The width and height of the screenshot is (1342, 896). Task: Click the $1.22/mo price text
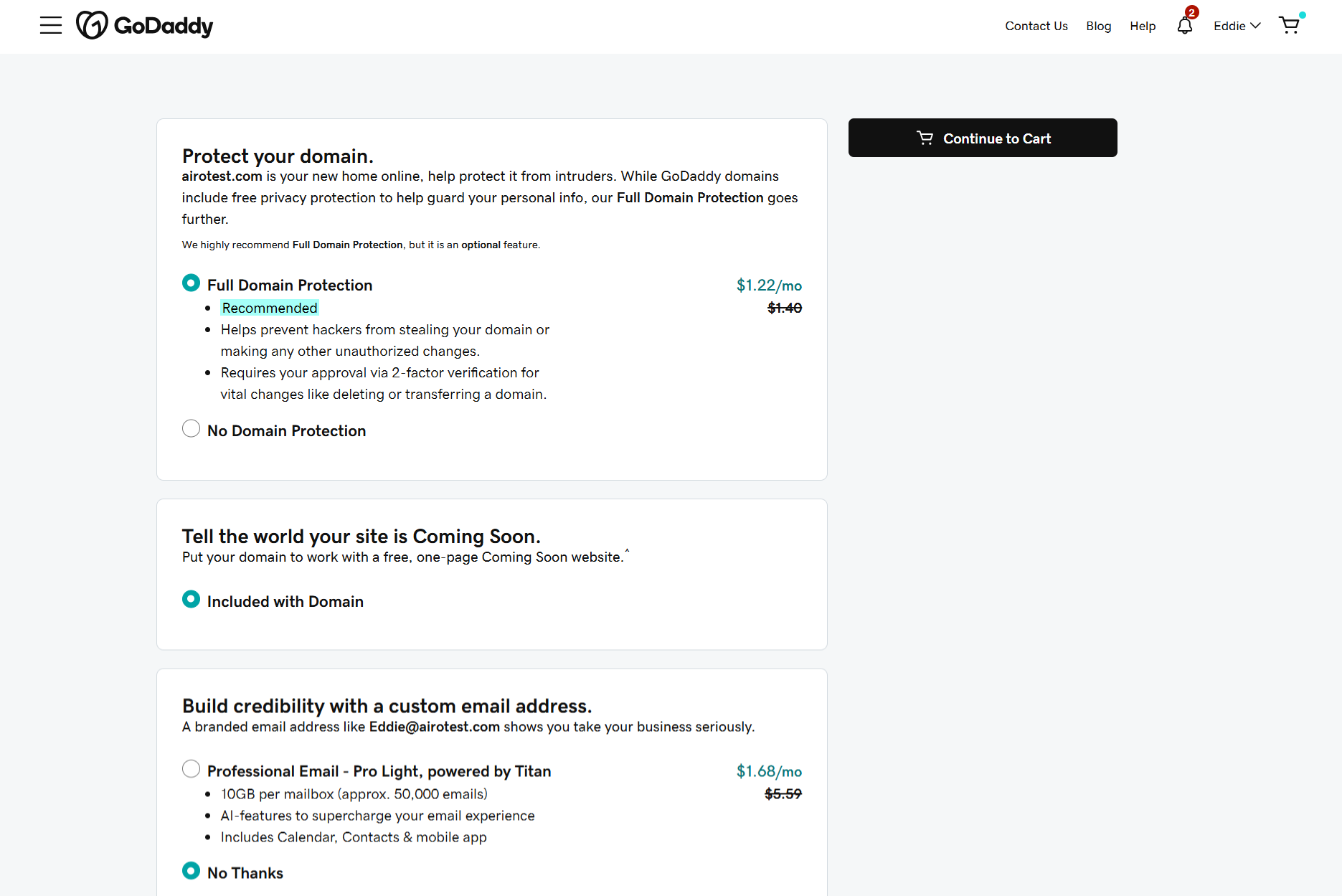[769, 286]
